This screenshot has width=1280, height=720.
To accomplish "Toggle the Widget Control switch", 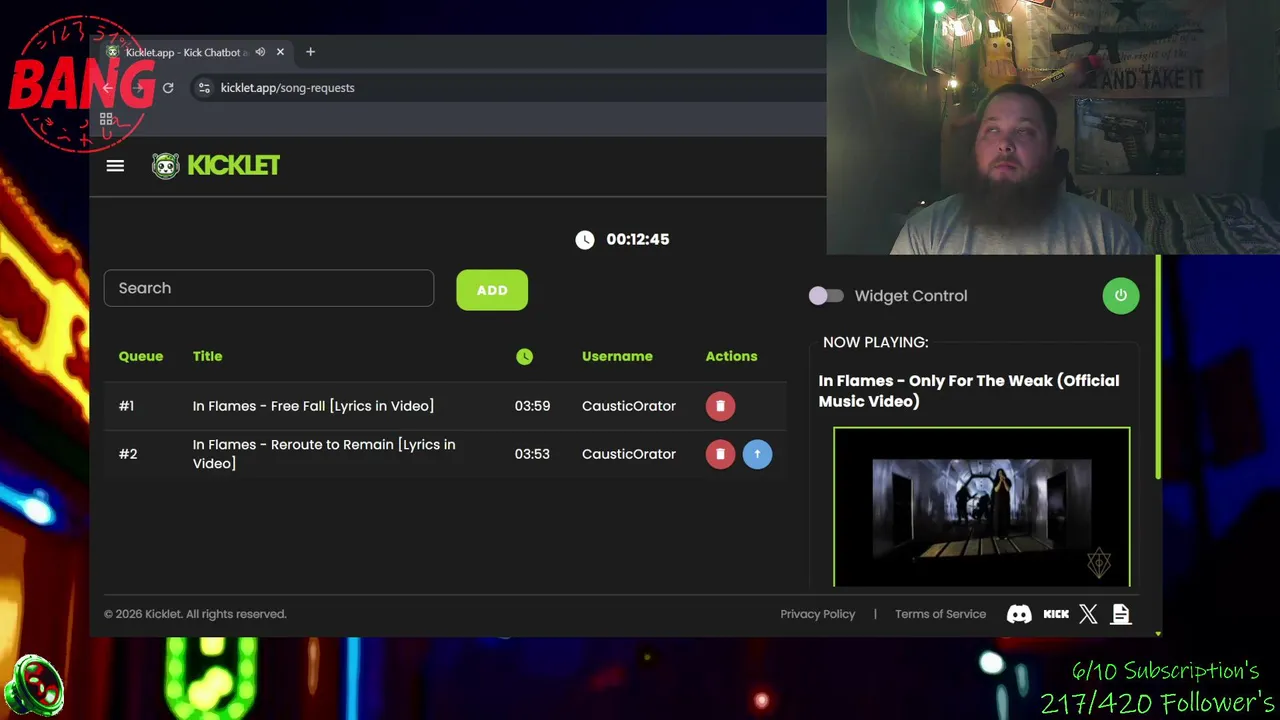I will [826, 296].
